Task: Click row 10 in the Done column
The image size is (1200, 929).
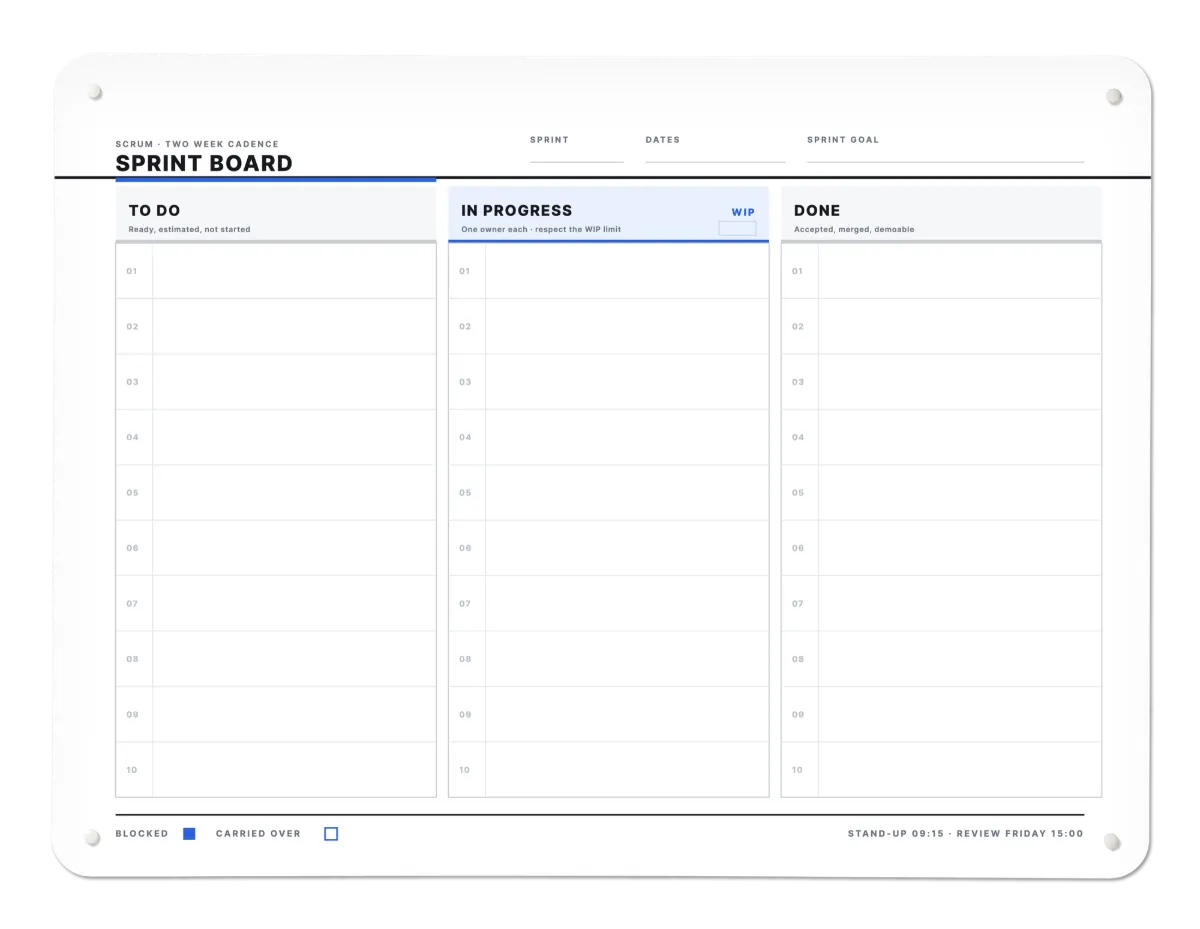Action: tap(941, 770)
